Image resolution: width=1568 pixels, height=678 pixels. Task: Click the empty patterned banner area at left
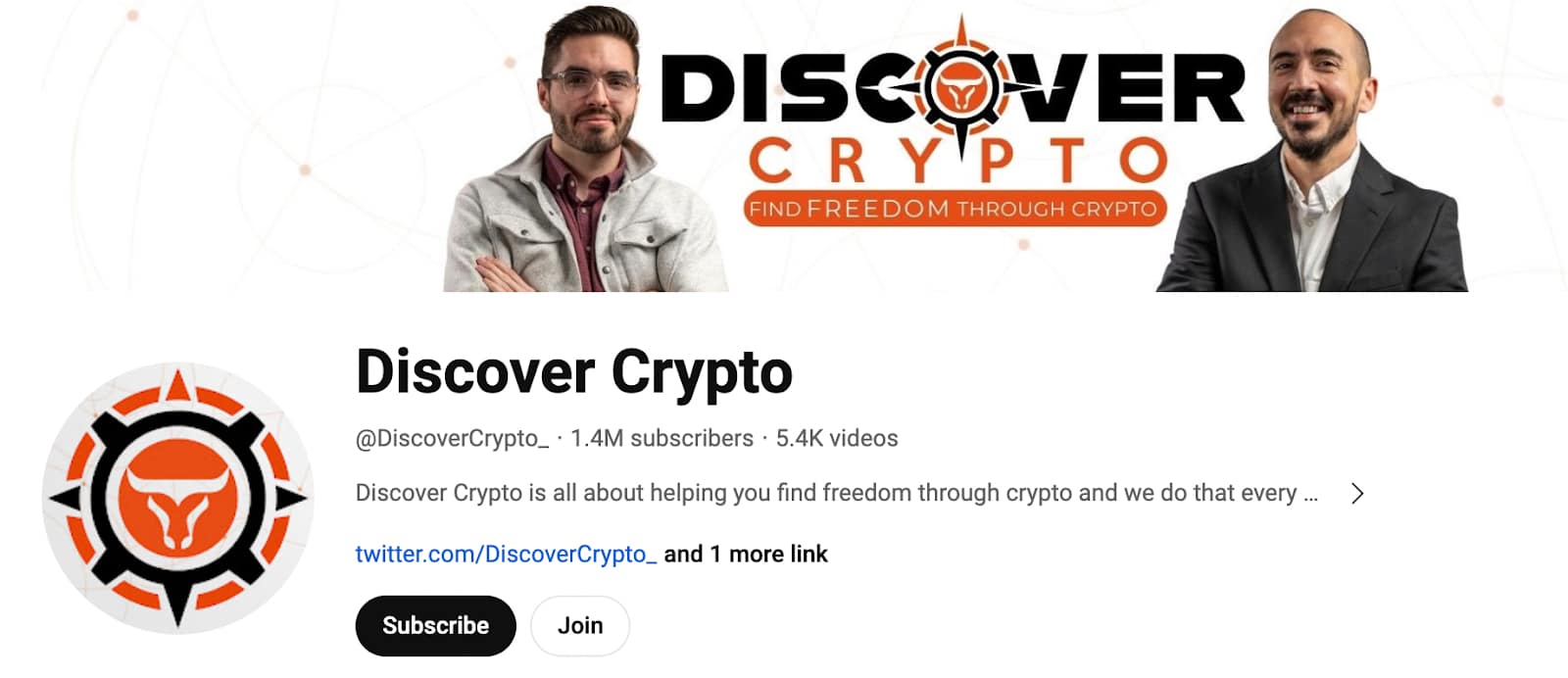(225, 147)
